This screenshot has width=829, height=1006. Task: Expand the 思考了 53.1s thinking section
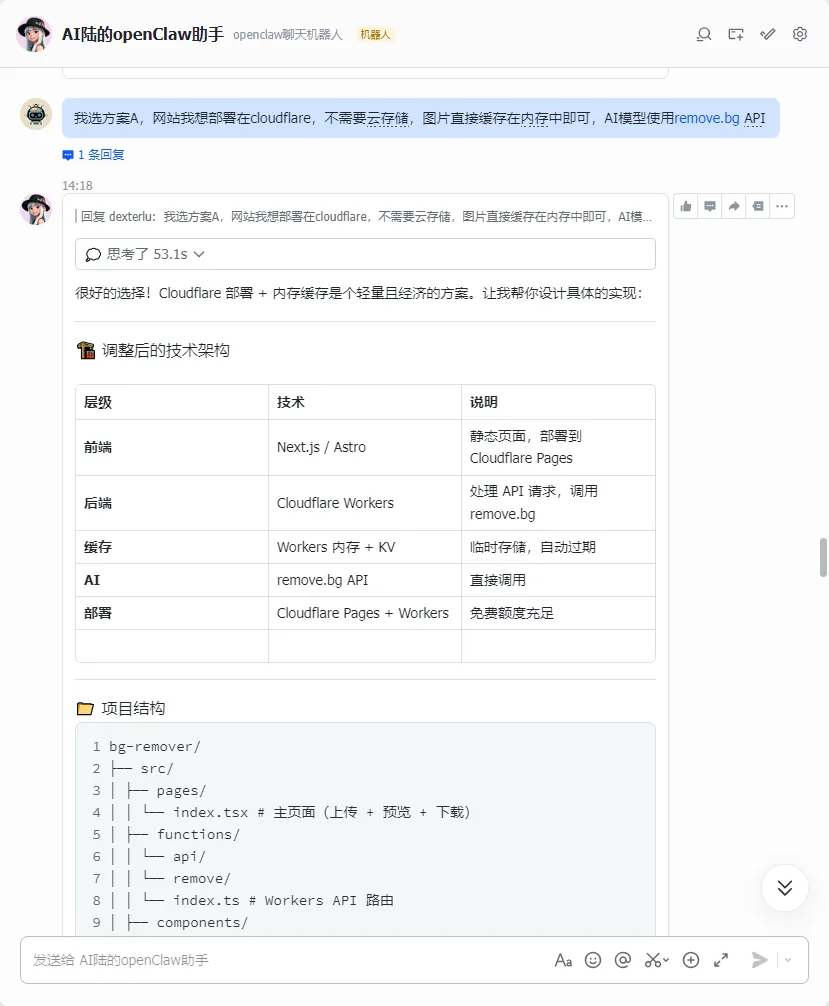pyautogui.click(x=365, y=254)
